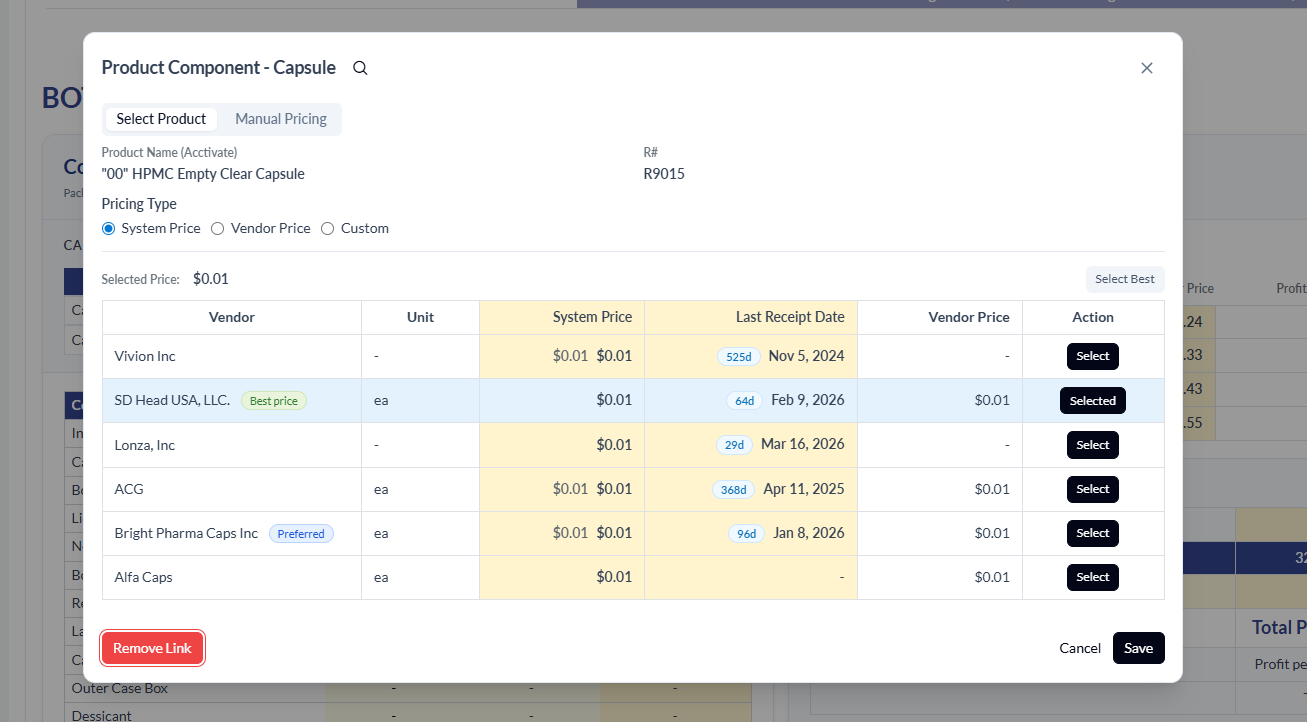
Task: Click the Selected Price $0.01 value
Action: click(x=211, y=279)
